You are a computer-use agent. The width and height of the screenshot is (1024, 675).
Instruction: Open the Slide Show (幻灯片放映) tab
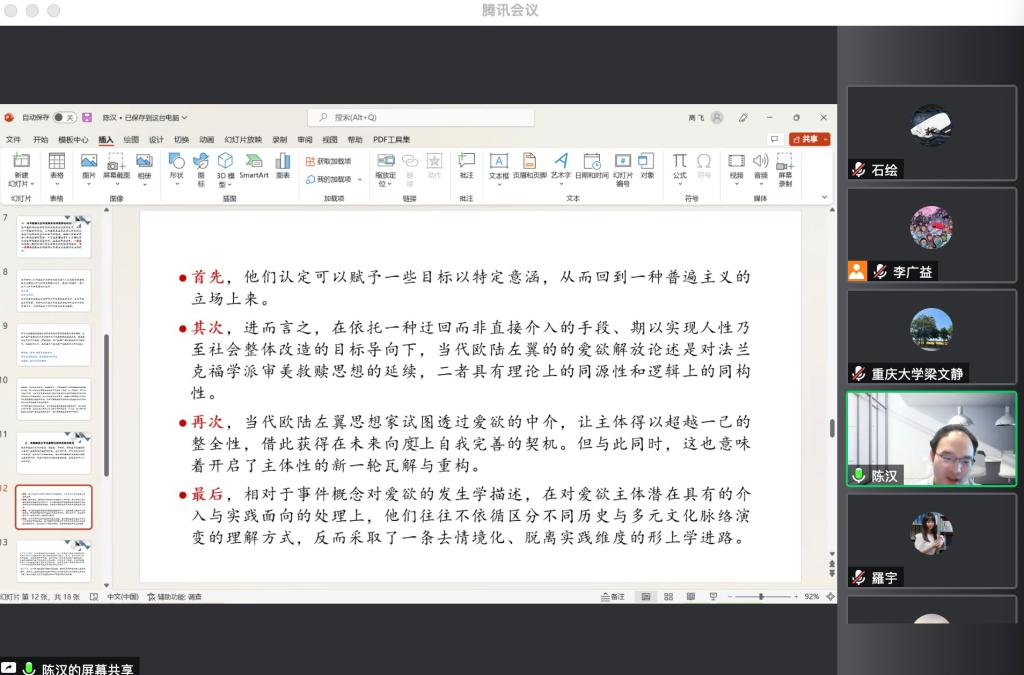tap(243, 140)
